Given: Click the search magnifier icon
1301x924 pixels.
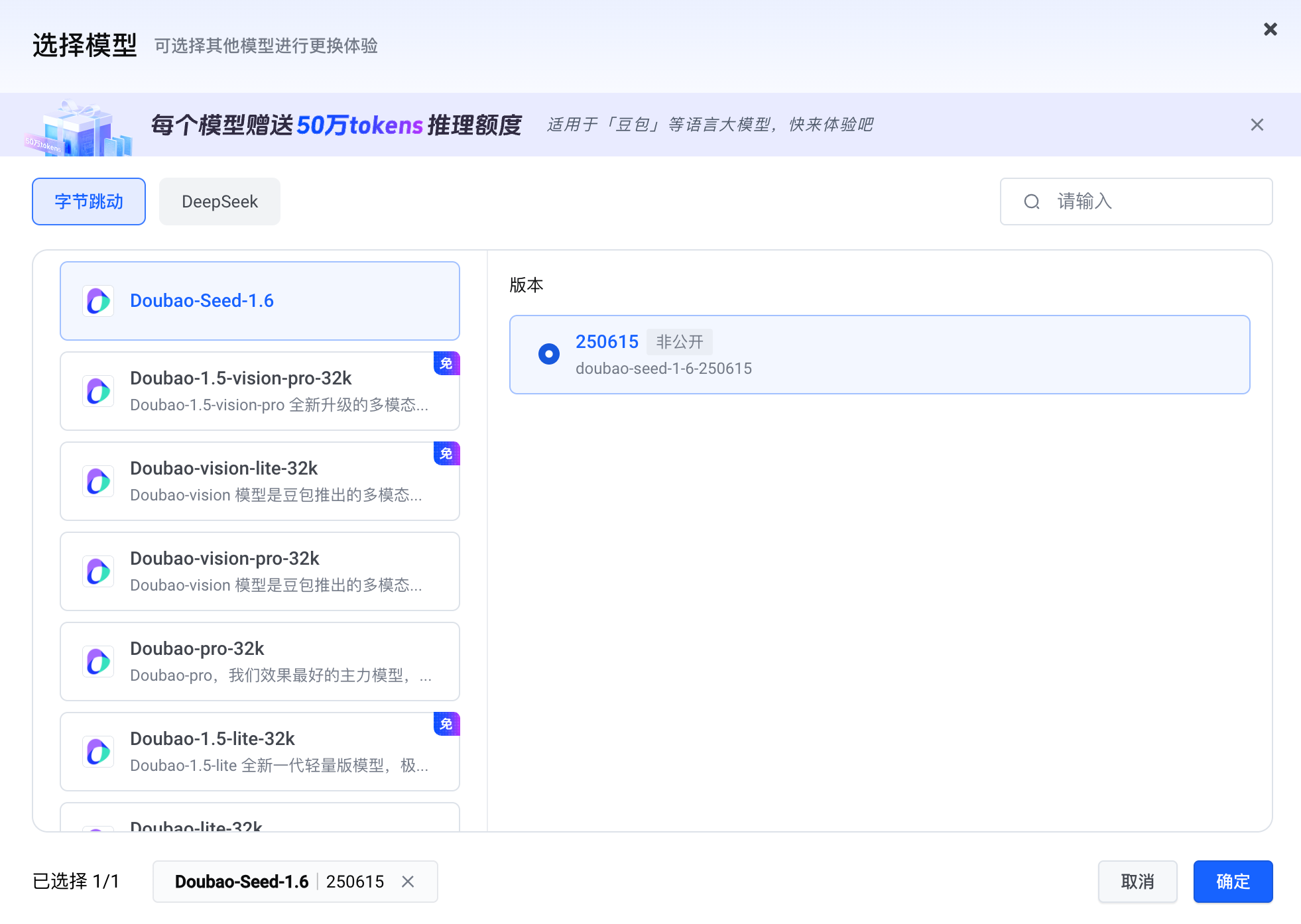Looking at the screenshot, I should coord(1032,202).
